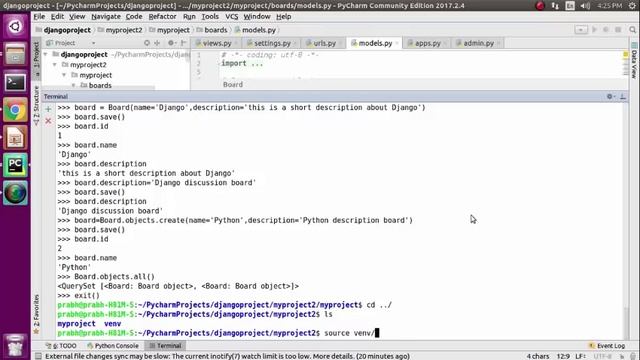Open the sound volume indicator
This screenshot has height=360, width=640.
585,6
